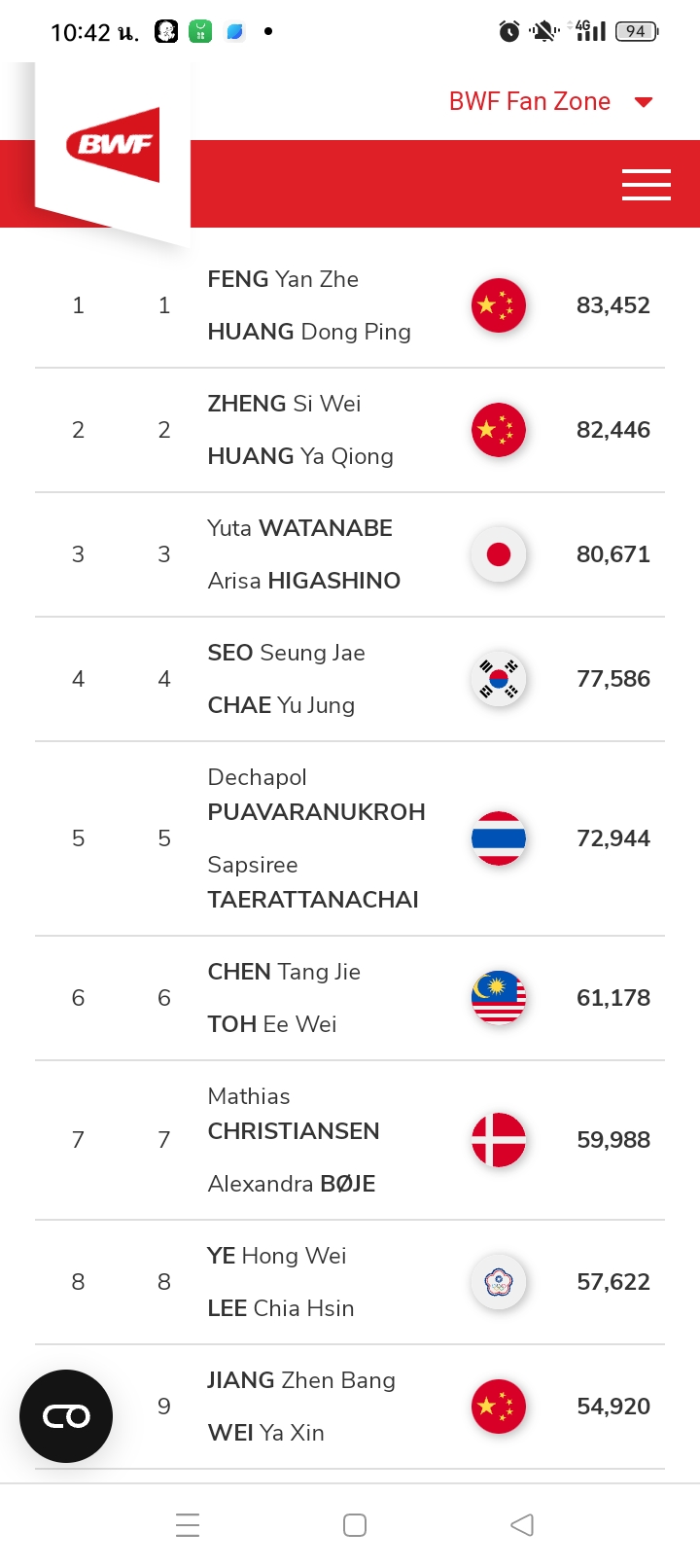
Task: Tap Android back navigation button
Action: point(522,1525)
